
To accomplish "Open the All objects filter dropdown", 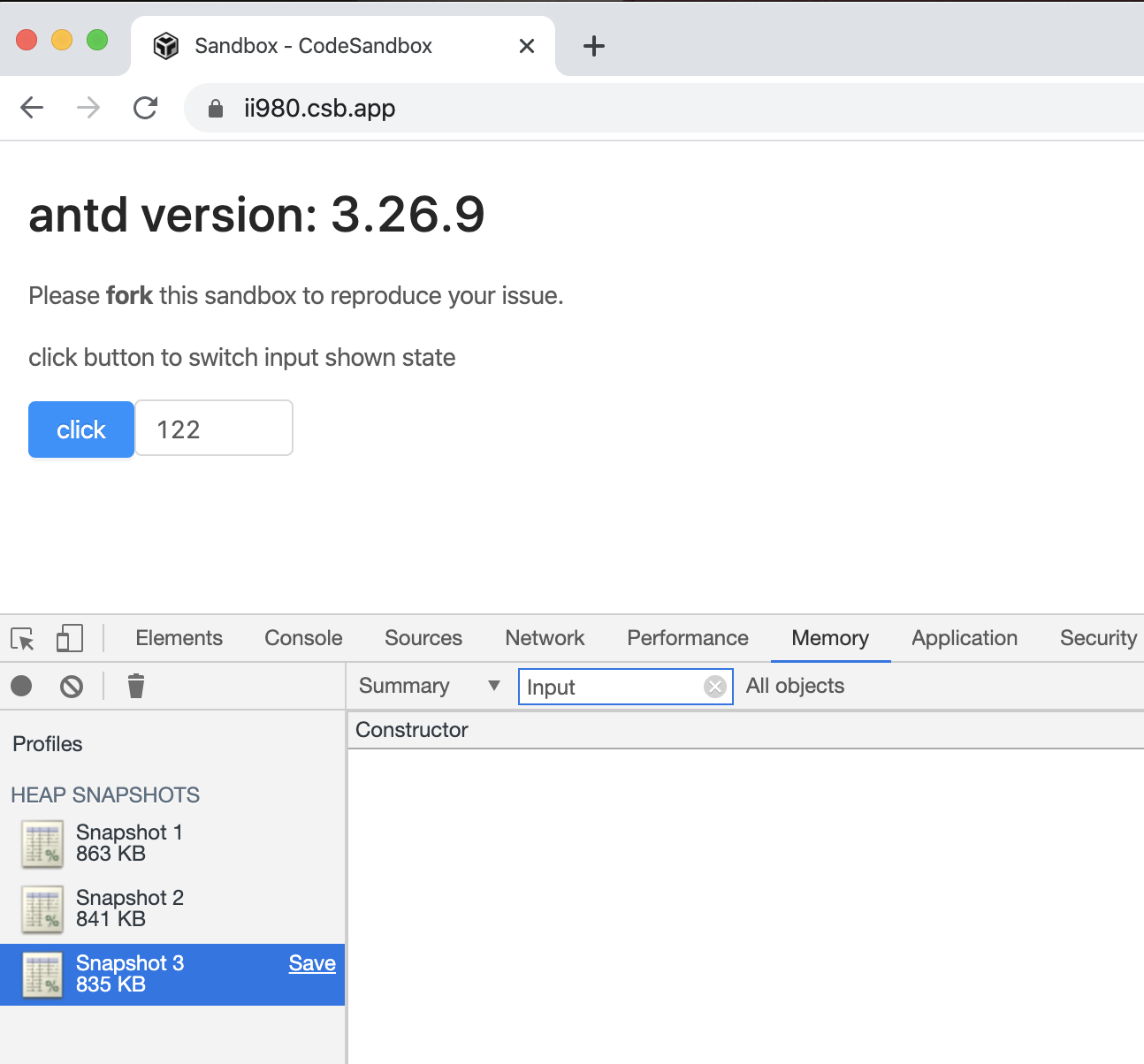I will coord(795,686).
